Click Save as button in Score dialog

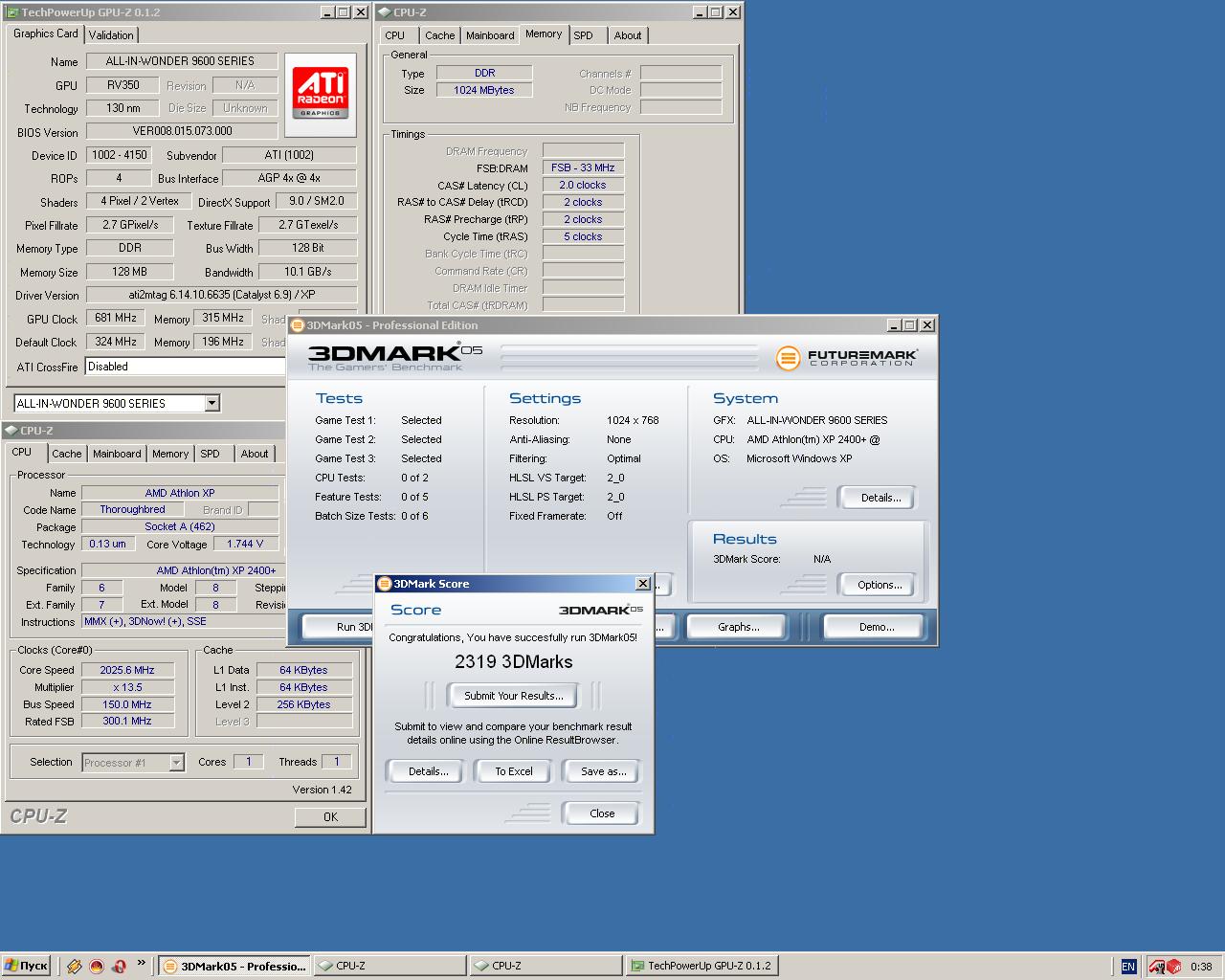coord(603,771)
